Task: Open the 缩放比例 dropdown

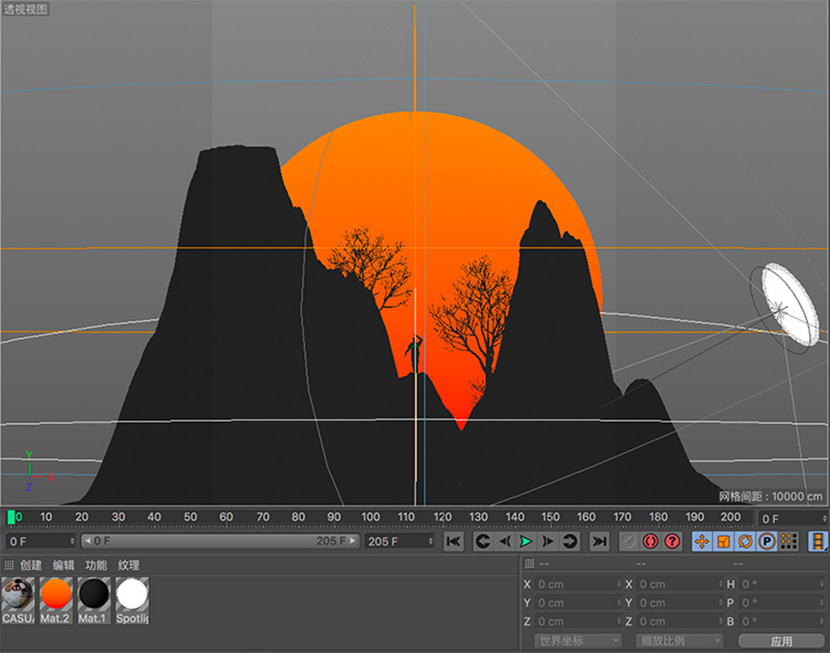Action: tap(679, 640)
